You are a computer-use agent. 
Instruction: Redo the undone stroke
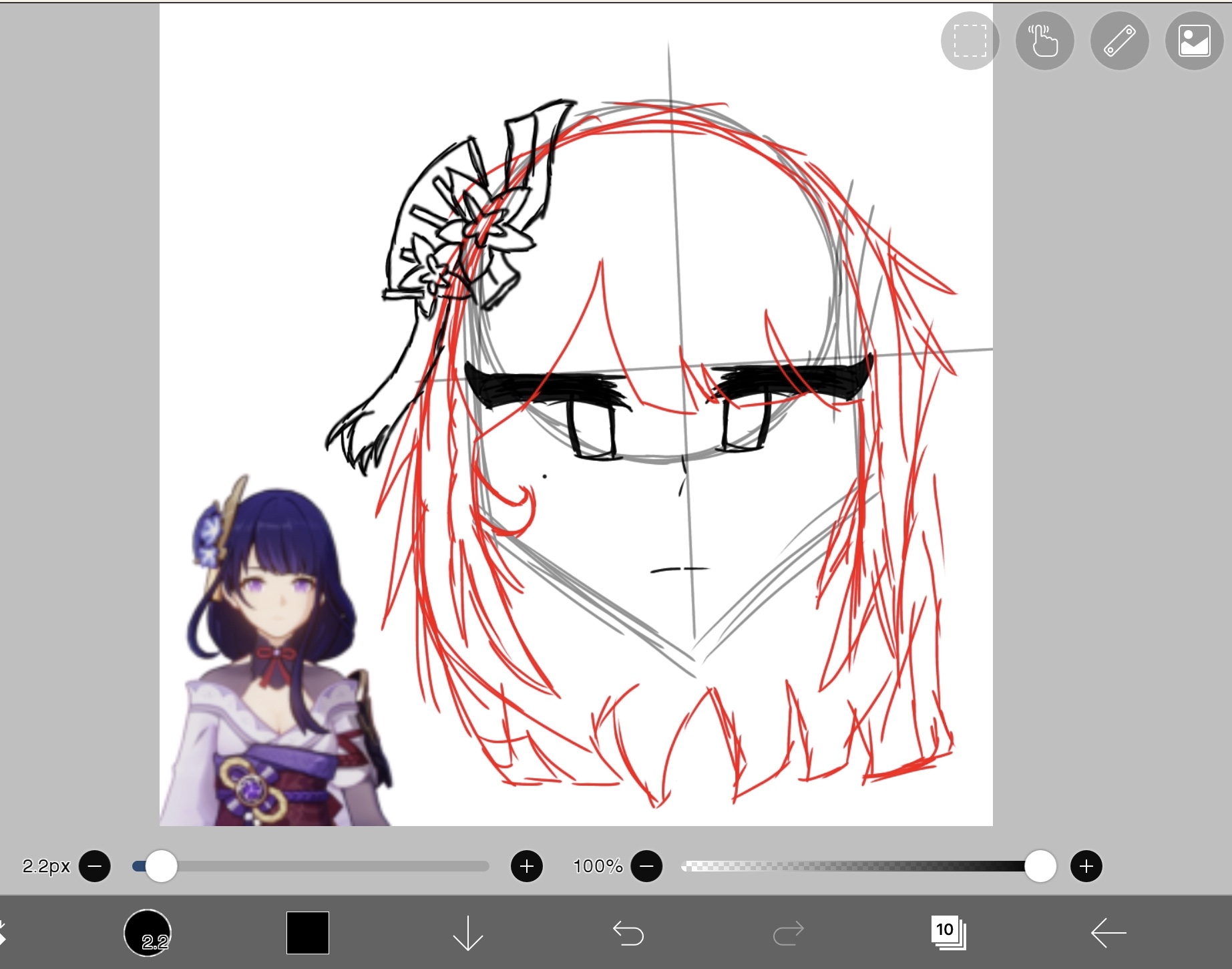tap(788, 933)
